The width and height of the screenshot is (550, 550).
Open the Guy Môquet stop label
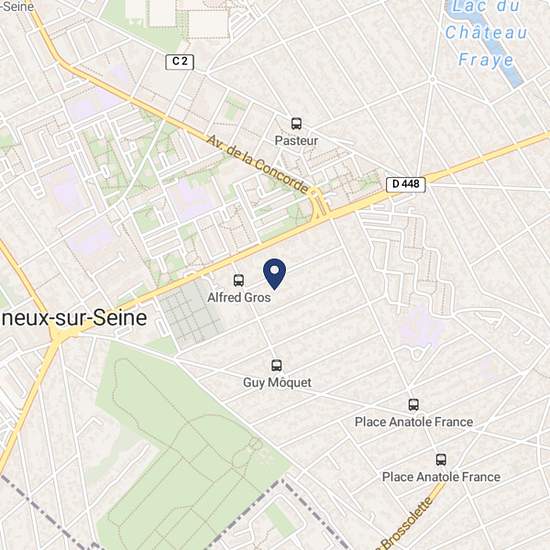tap(277, 382)
